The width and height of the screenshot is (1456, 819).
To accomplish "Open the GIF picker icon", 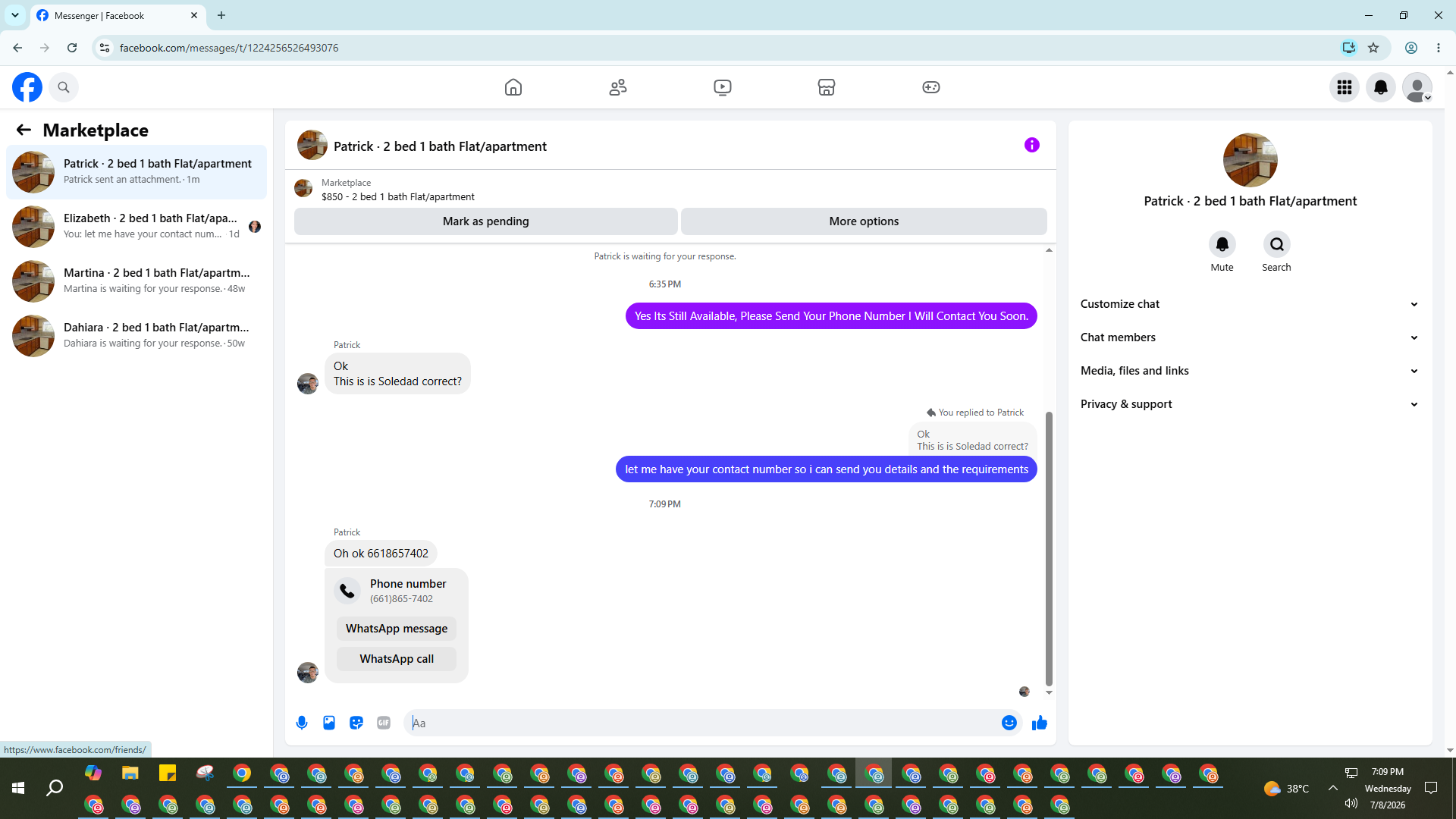I will pyautogui.click(x=384, y=723).
